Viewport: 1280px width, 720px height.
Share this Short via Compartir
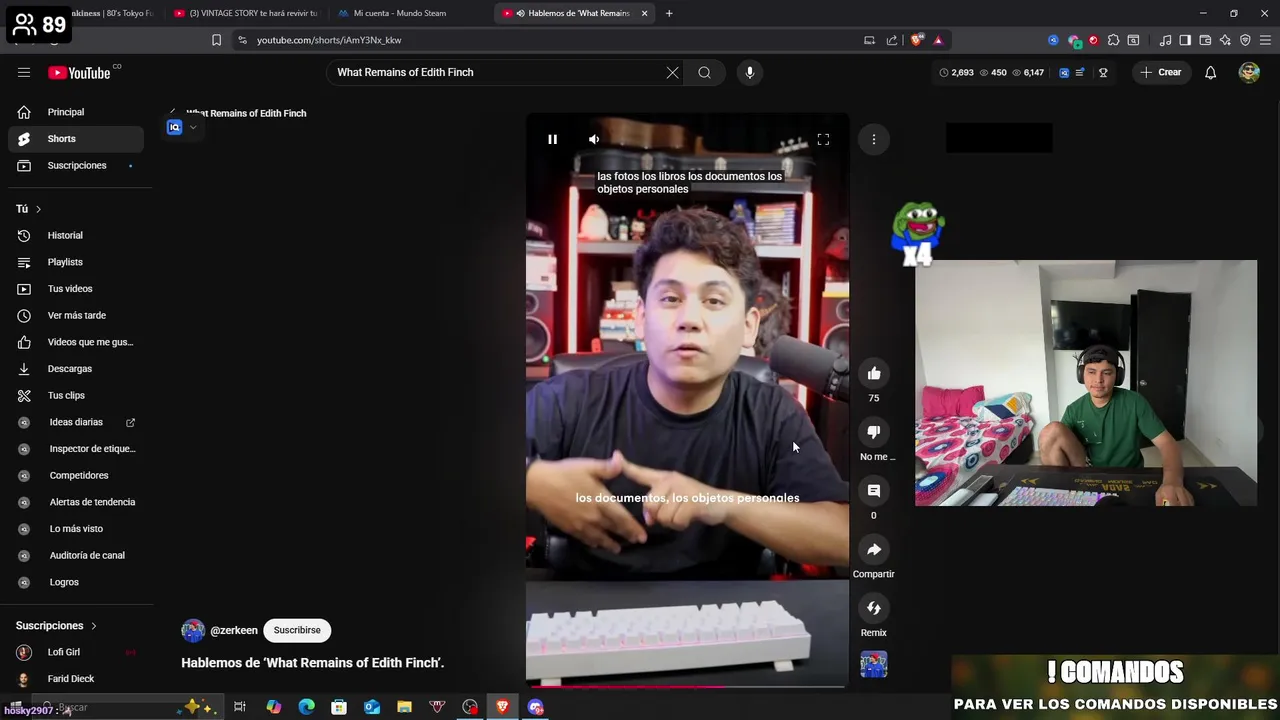(x=874, y=549)
